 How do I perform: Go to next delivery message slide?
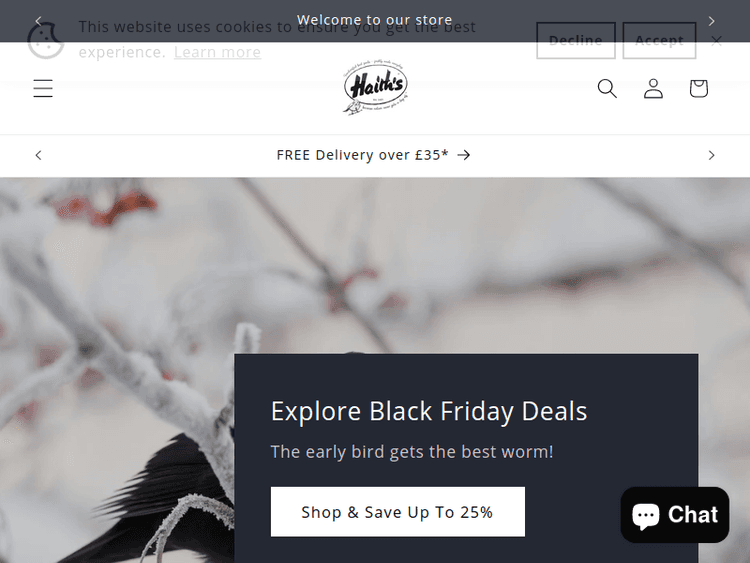711,155
